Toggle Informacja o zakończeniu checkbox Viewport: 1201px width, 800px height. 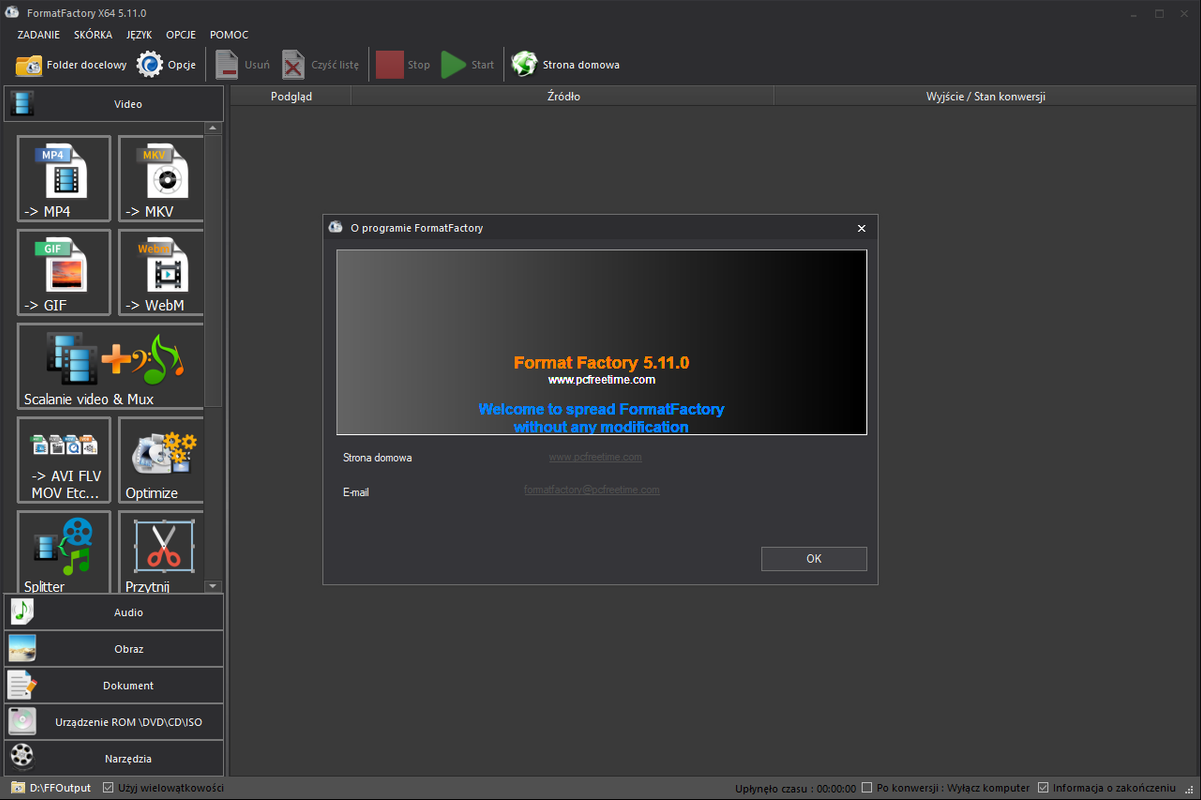1043,788
